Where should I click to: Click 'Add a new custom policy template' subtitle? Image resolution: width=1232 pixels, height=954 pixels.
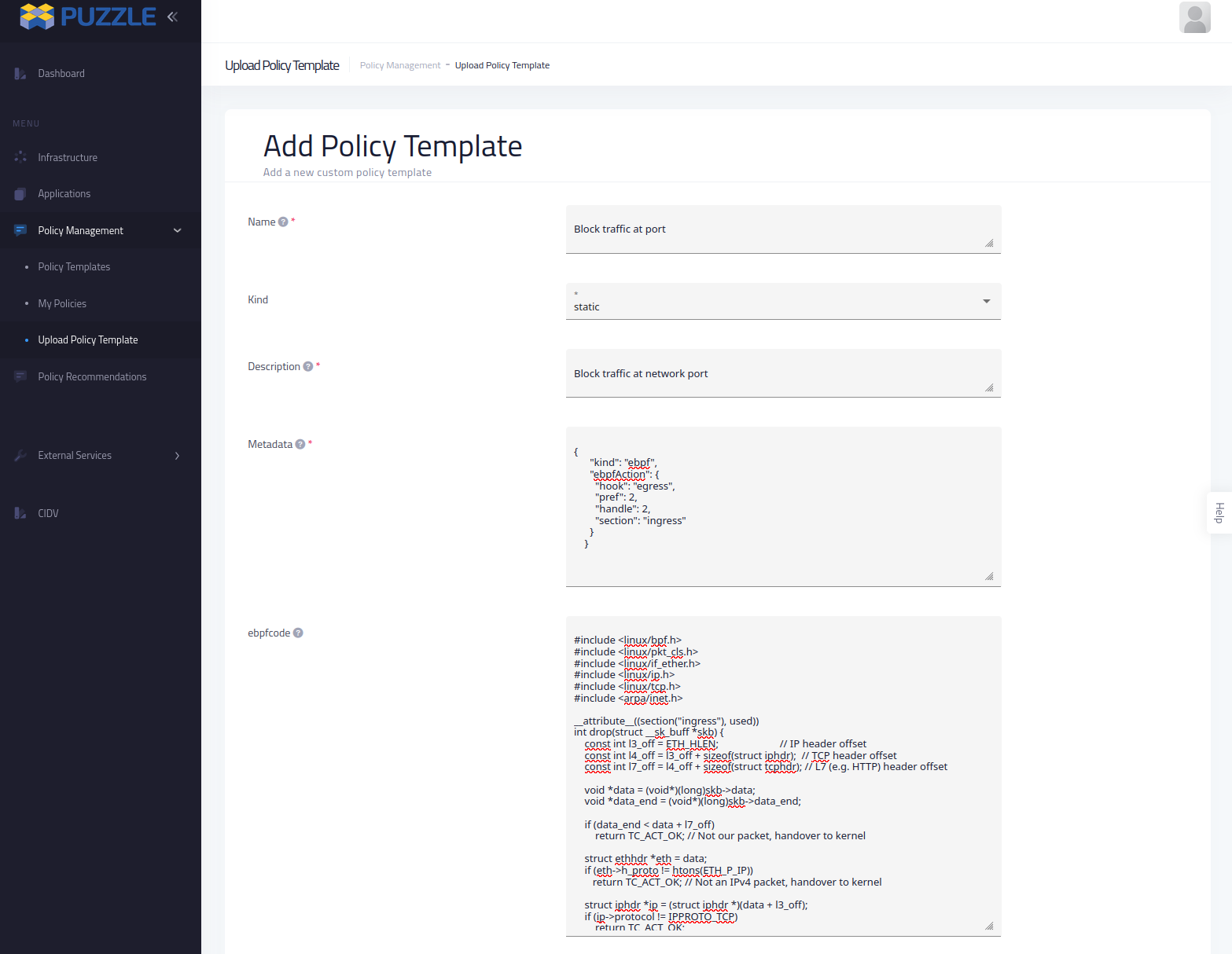click(x=348, y=173)
